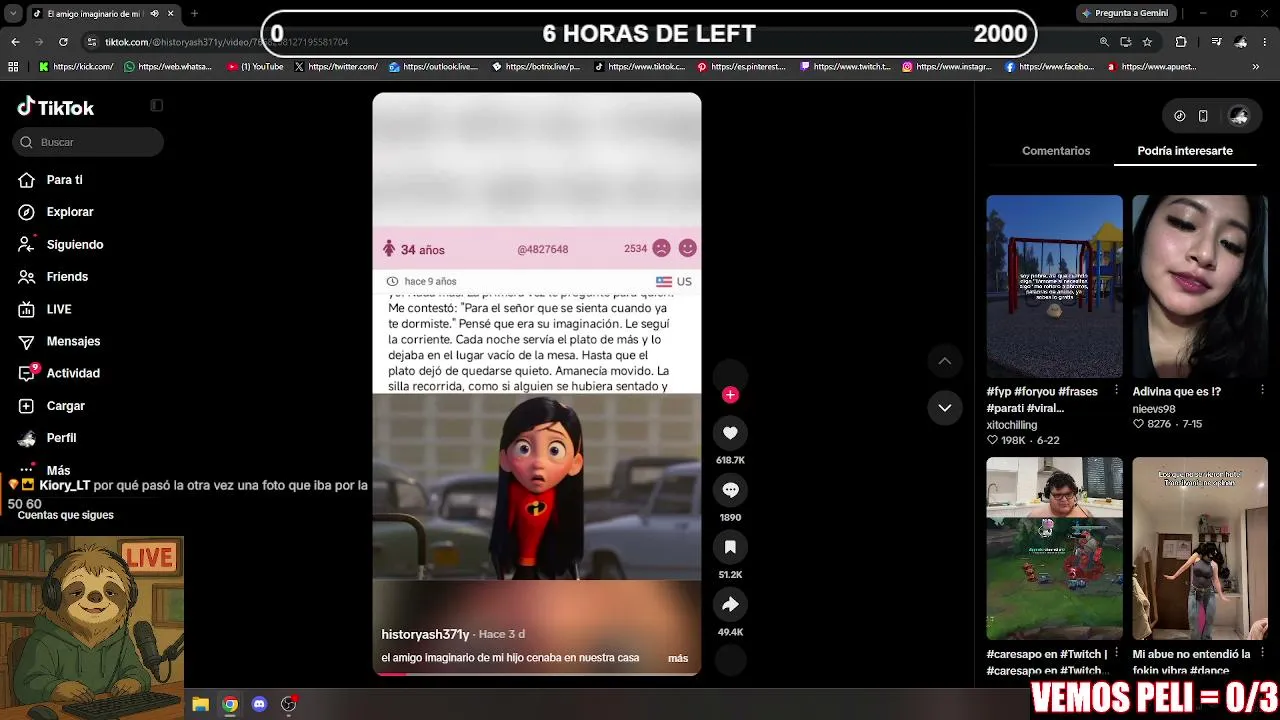
Task: Open the Pregunta a Gemini button
Action: [1125, 13]
